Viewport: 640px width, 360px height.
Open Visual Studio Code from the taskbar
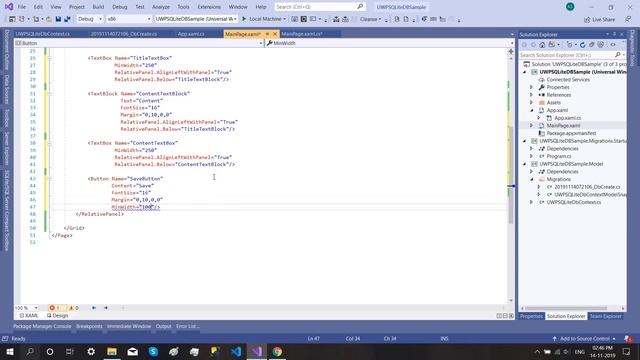point(236,351)
